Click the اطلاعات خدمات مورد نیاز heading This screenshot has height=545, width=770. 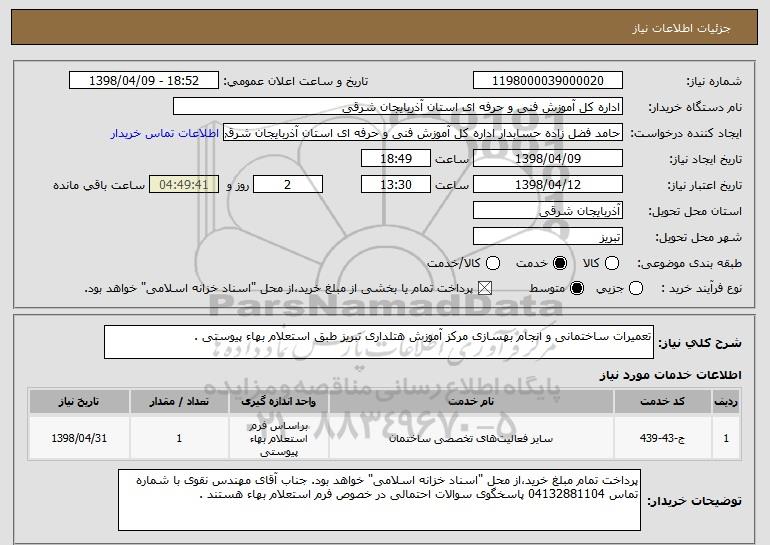tap(670, 375)
